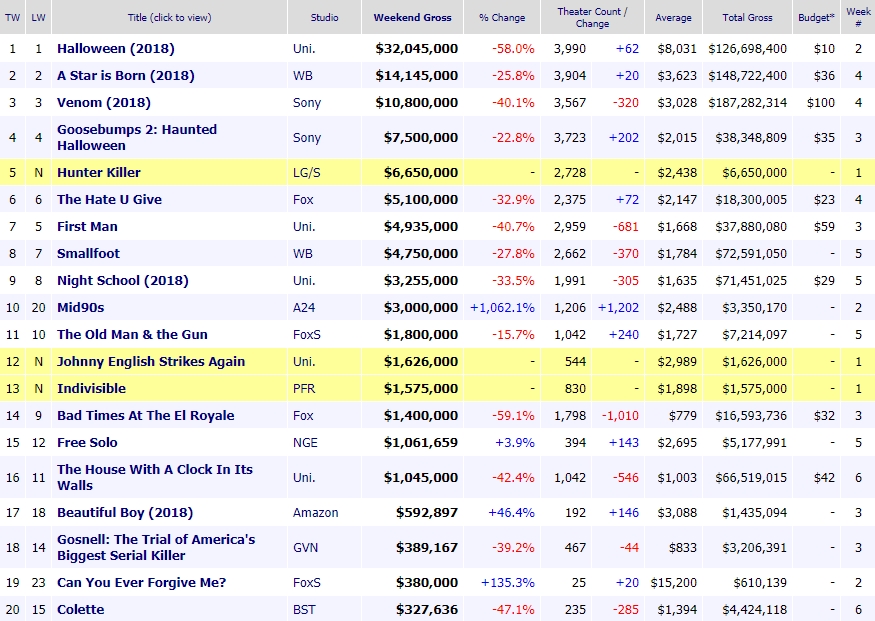Screen dimensions: 875x621
Task: Click the theater count 2,728 for Hunter Killer
Action: (x=570, y=172)
